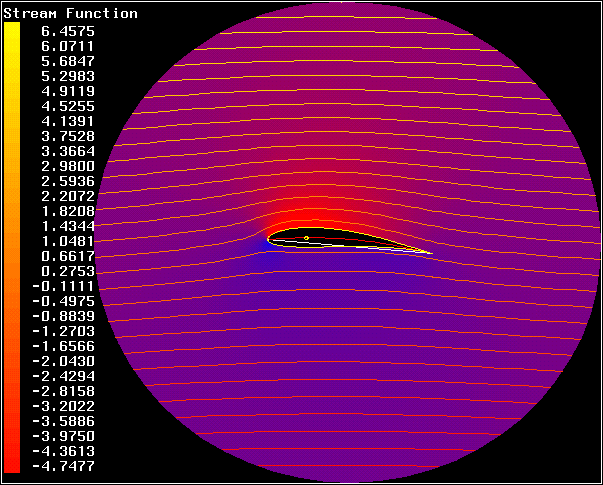Click the 3.7528 legend value

coord(68,136)
